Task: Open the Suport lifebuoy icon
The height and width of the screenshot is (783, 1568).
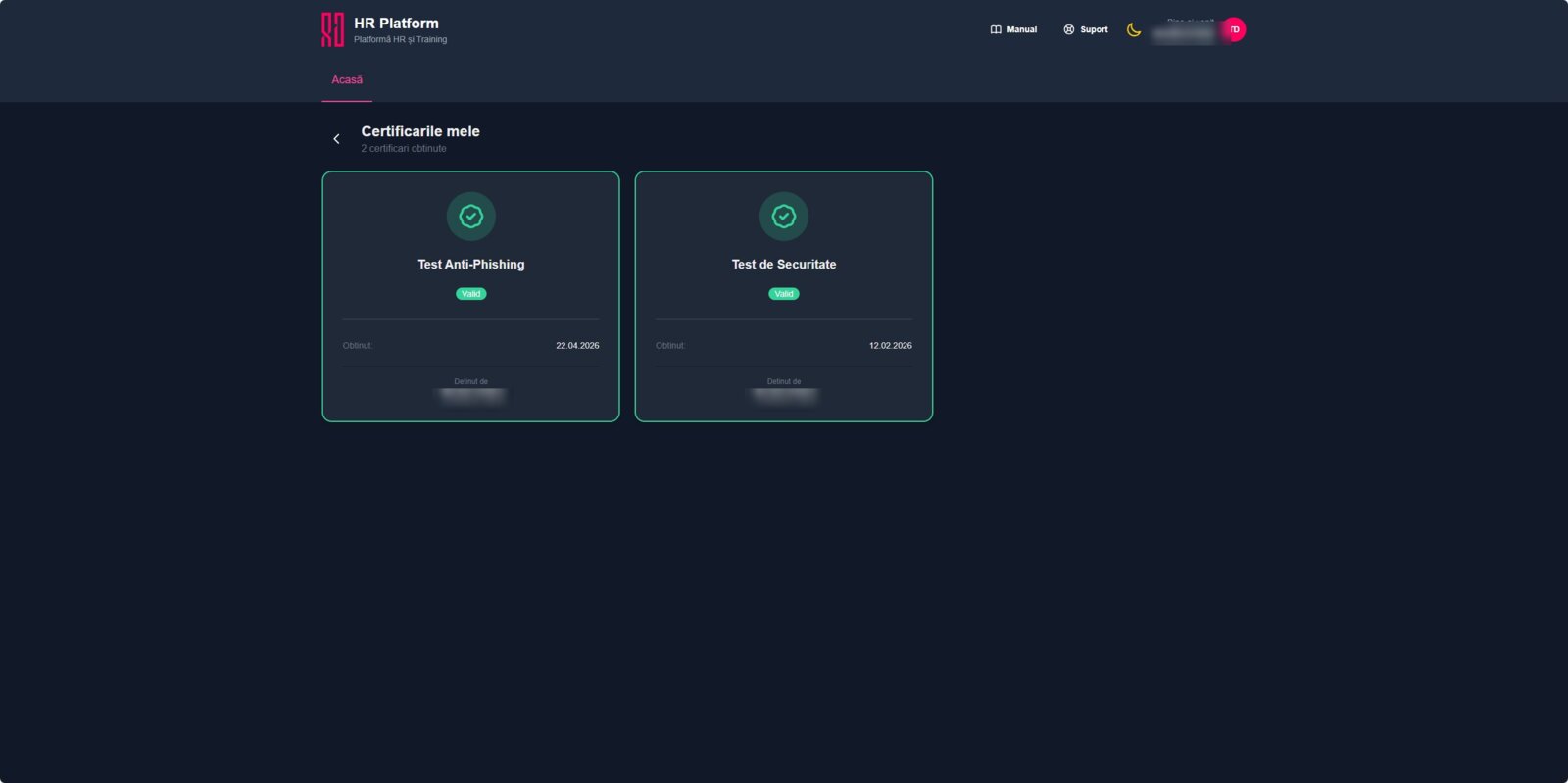Action: (x=1069, y=29)
